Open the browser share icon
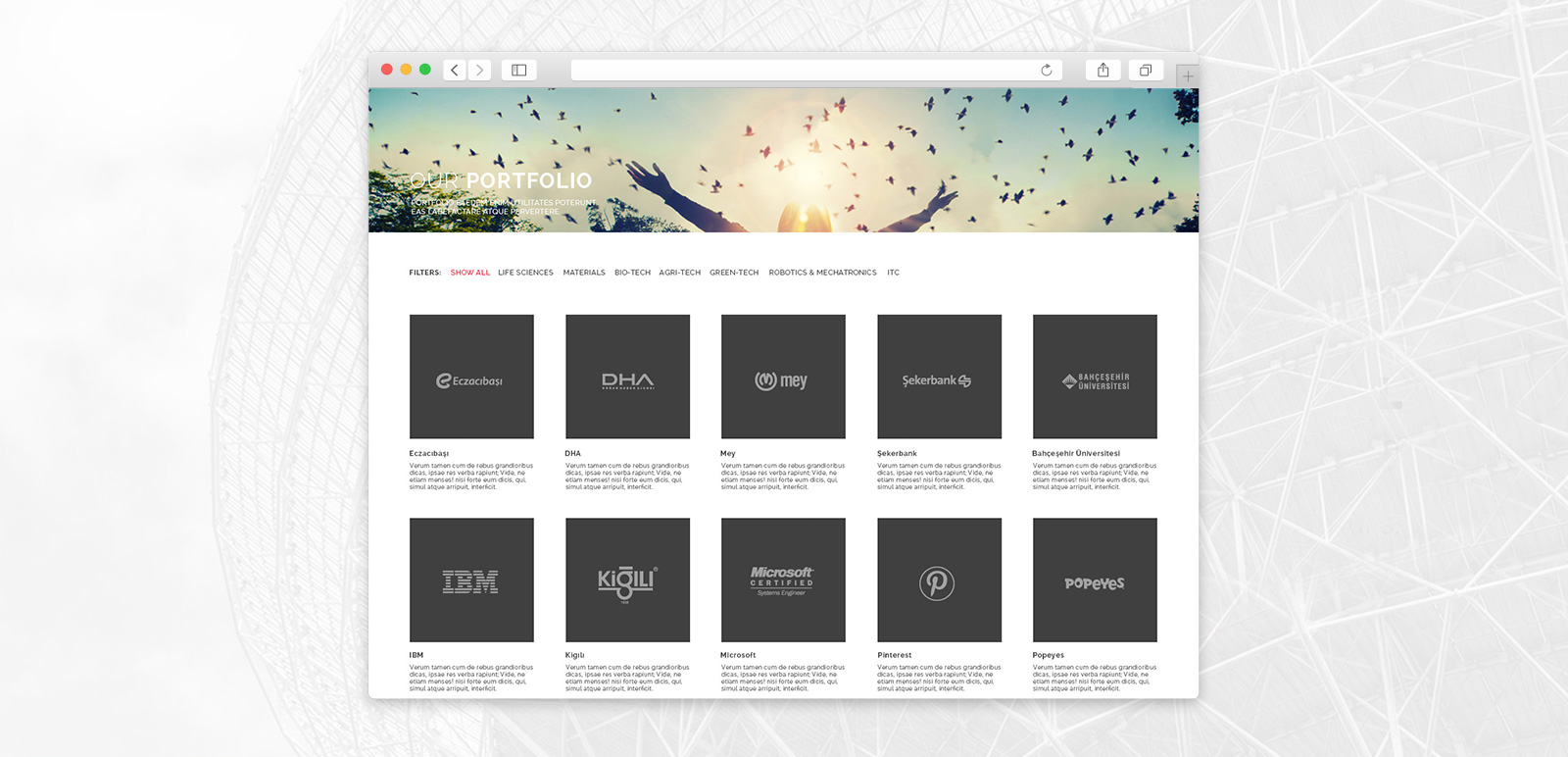The image size is (1568, 757). click(x=1103, y=70)
